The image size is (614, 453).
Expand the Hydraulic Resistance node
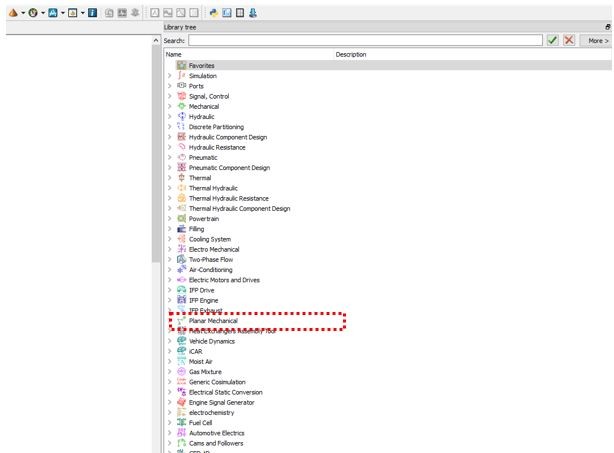170,147
